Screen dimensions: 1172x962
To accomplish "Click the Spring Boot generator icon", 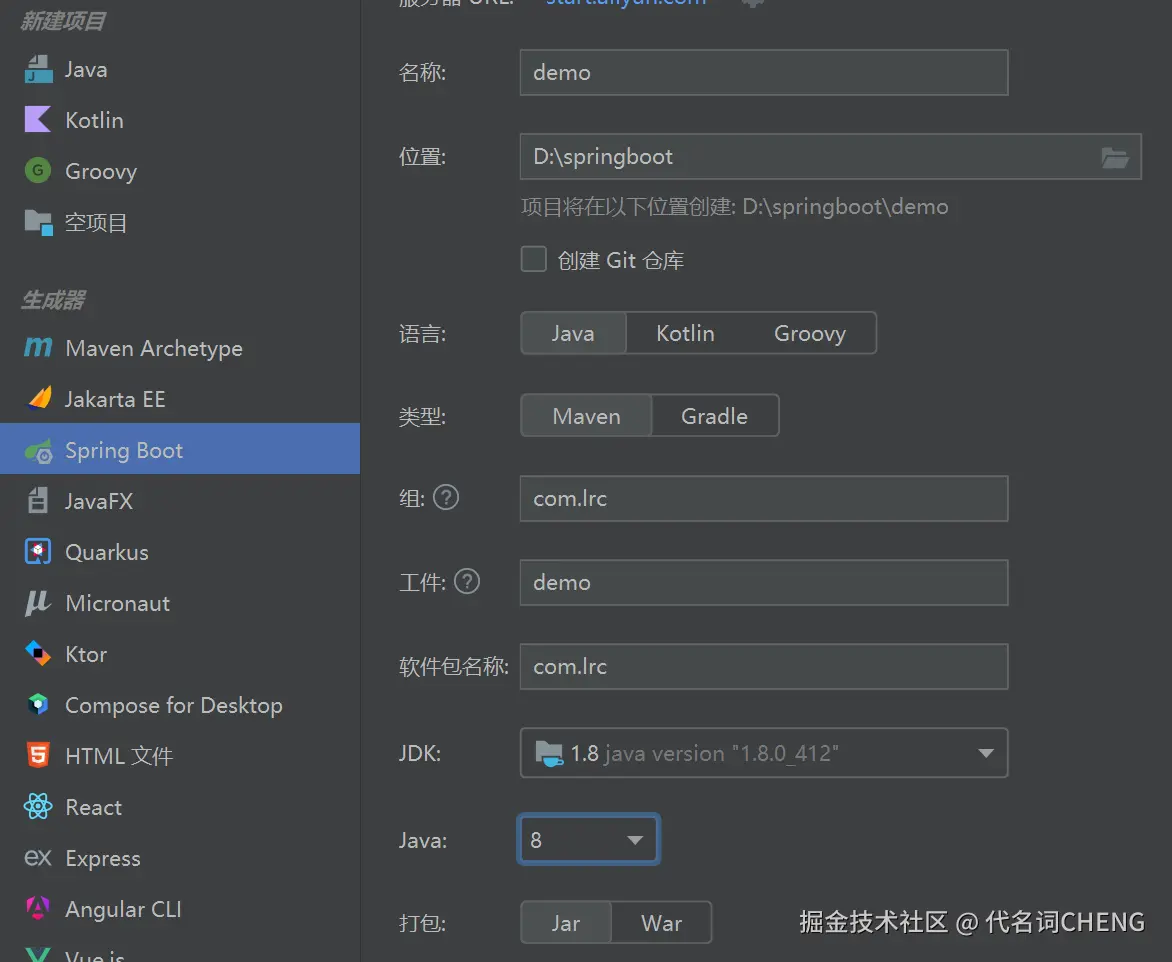I will point(39,451).
